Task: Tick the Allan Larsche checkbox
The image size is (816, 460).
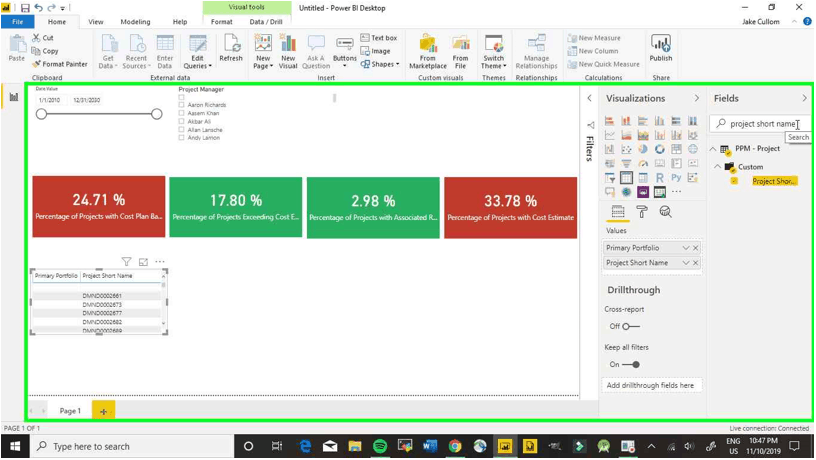Action: click(181, 130)
